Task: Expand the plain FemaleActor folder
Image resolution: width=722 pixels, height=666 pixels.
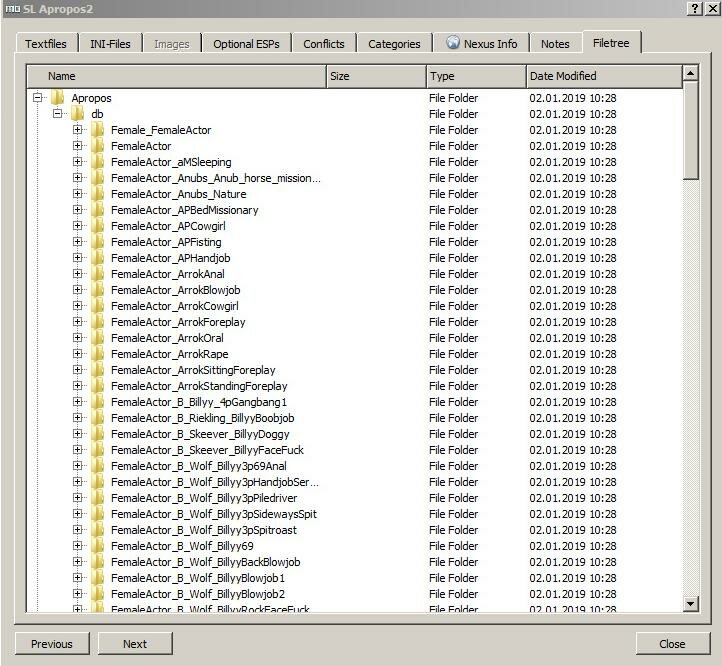Action: [77, 146]
